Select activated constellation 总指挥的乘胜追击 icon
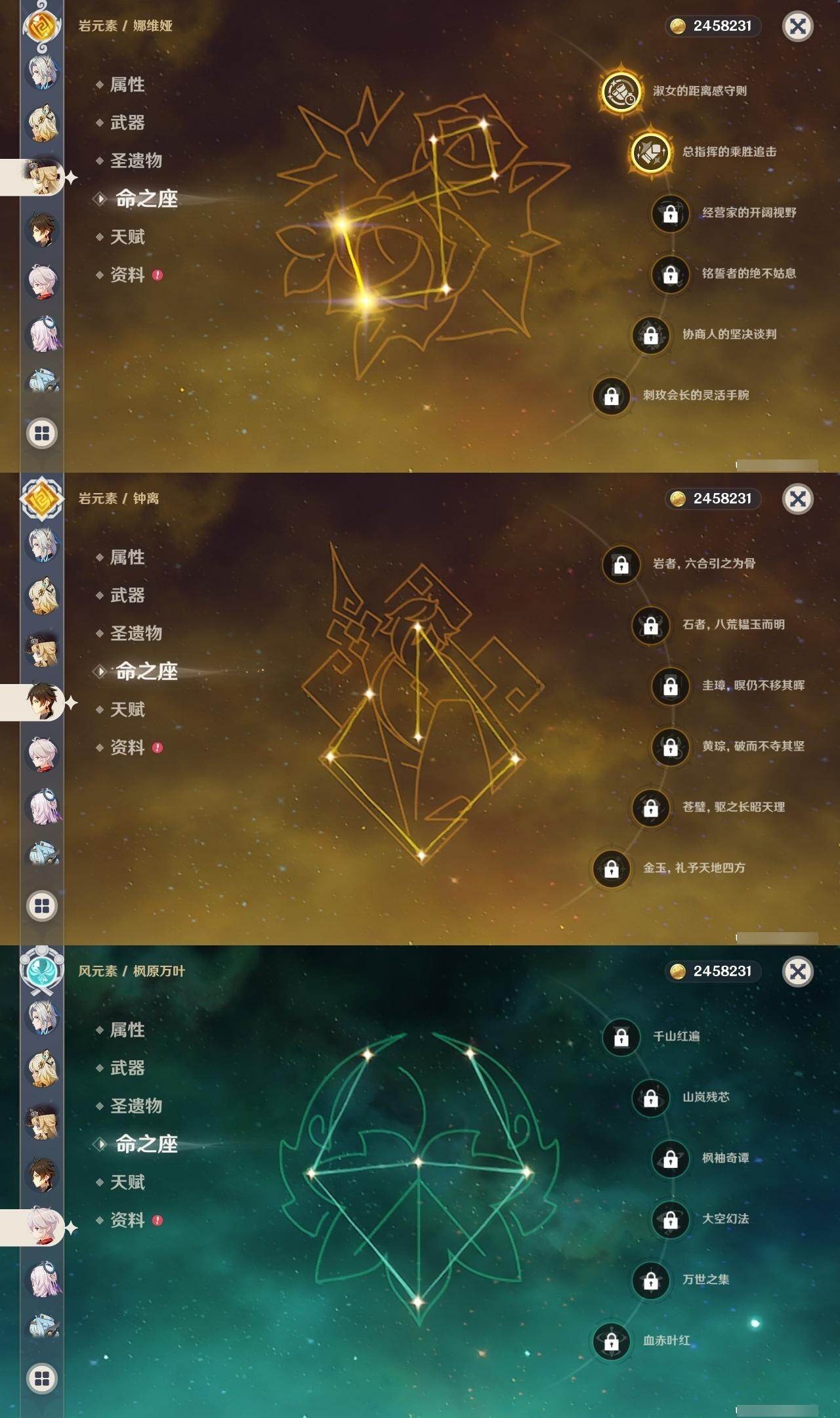Image resolution: width=840 pixels, height=1418 pixels. pos(650,152)
